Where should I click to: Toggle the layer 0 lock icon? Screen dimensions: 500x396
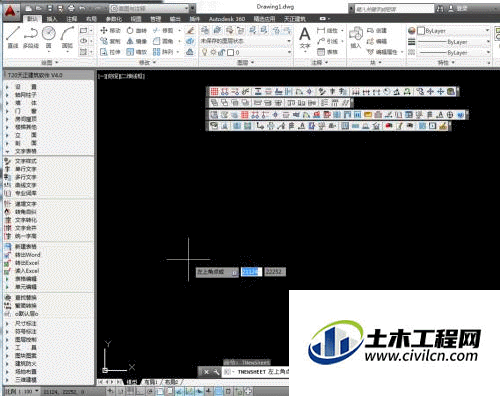point(221,52)
